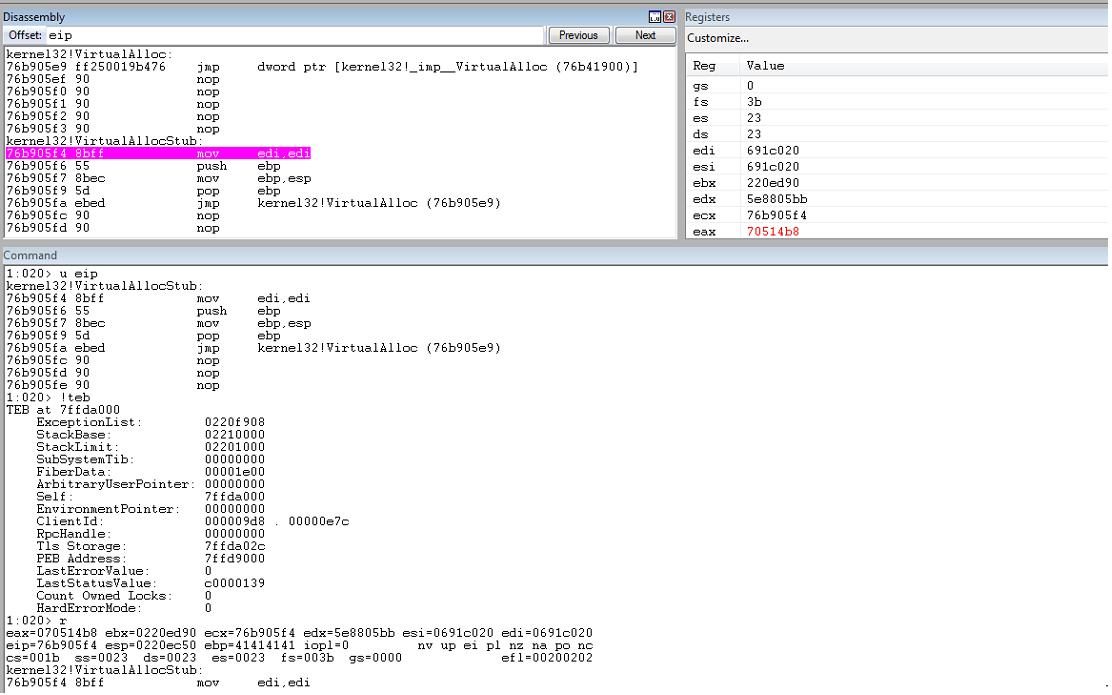Open Customize... in Registers panel
Screen dimensions: 1112x695
pos(718,38)
